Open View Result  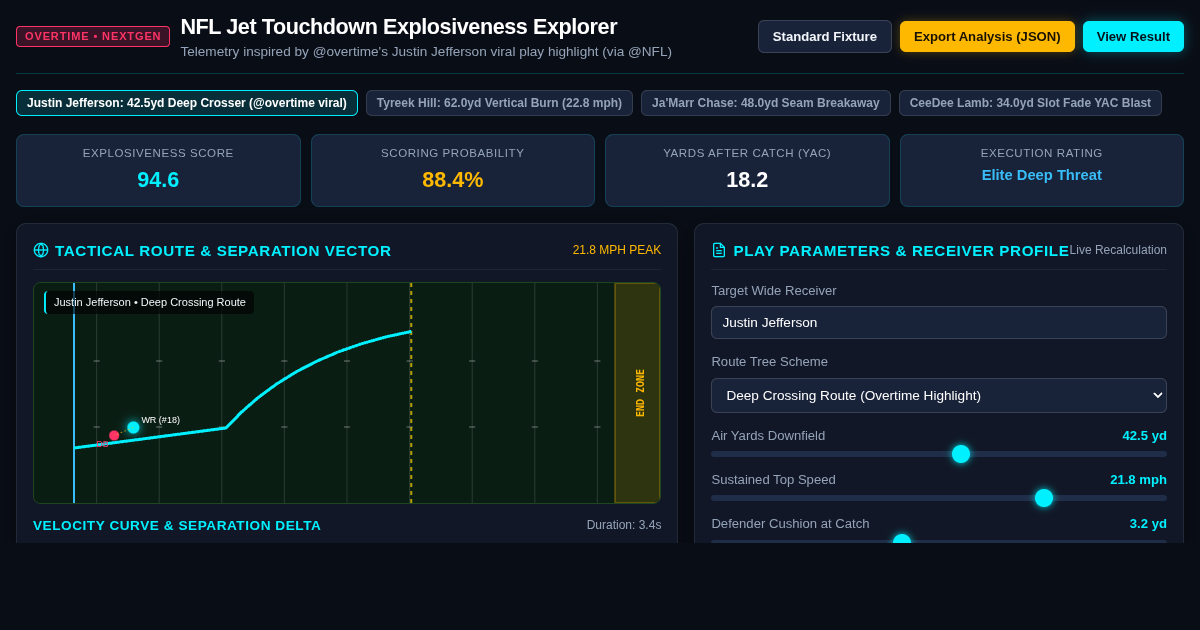coord(1133,37)
